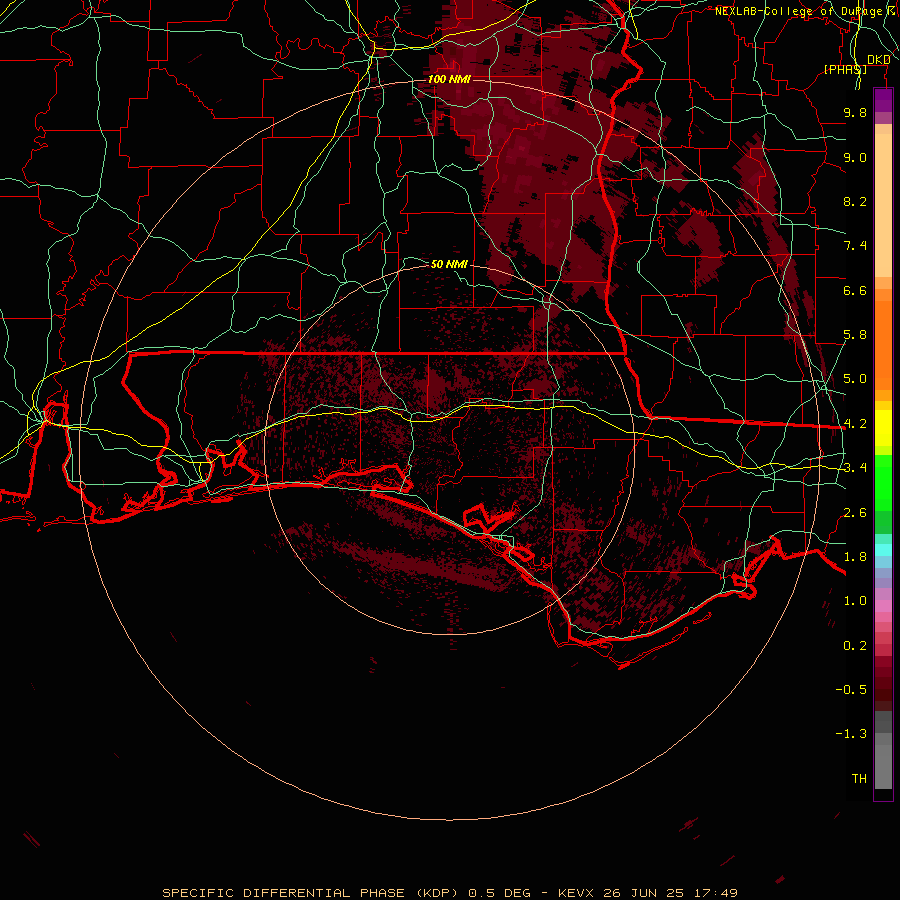Screen dimensions: 900x900
Task: Pick the cyan segment of the color bar
Action: tap(883, 550)
